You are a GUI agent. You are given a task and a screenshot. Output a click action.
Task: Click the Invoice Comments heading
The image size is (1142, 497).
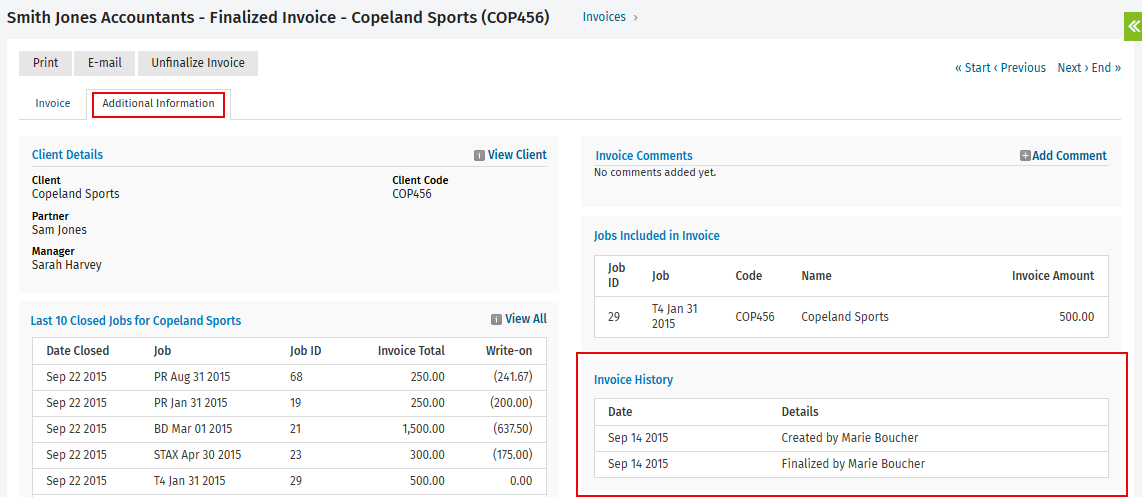click(644, 155)
